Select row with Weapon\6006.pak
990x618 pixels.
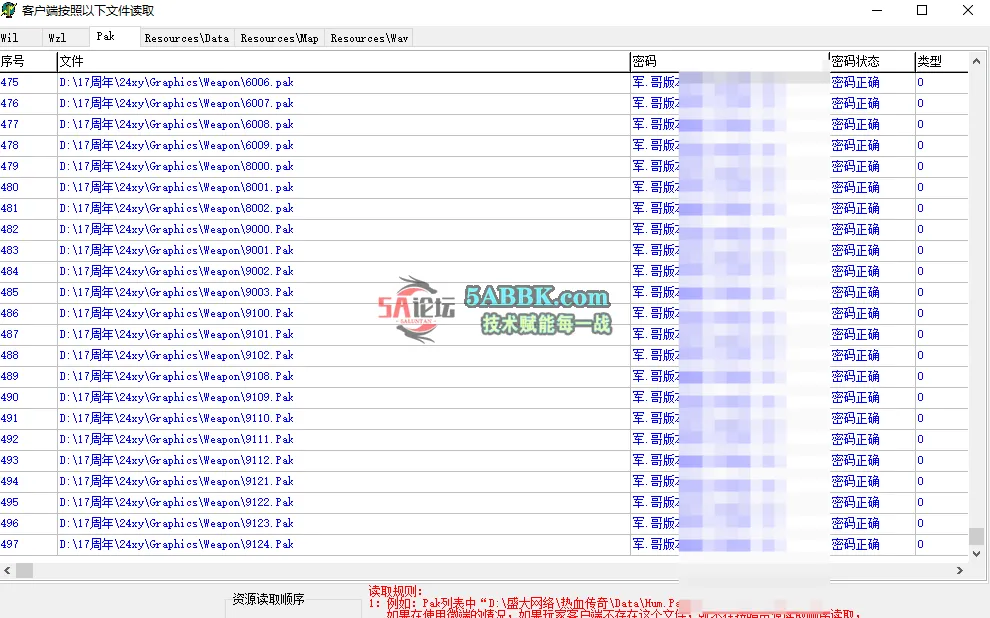pos(484,82)
